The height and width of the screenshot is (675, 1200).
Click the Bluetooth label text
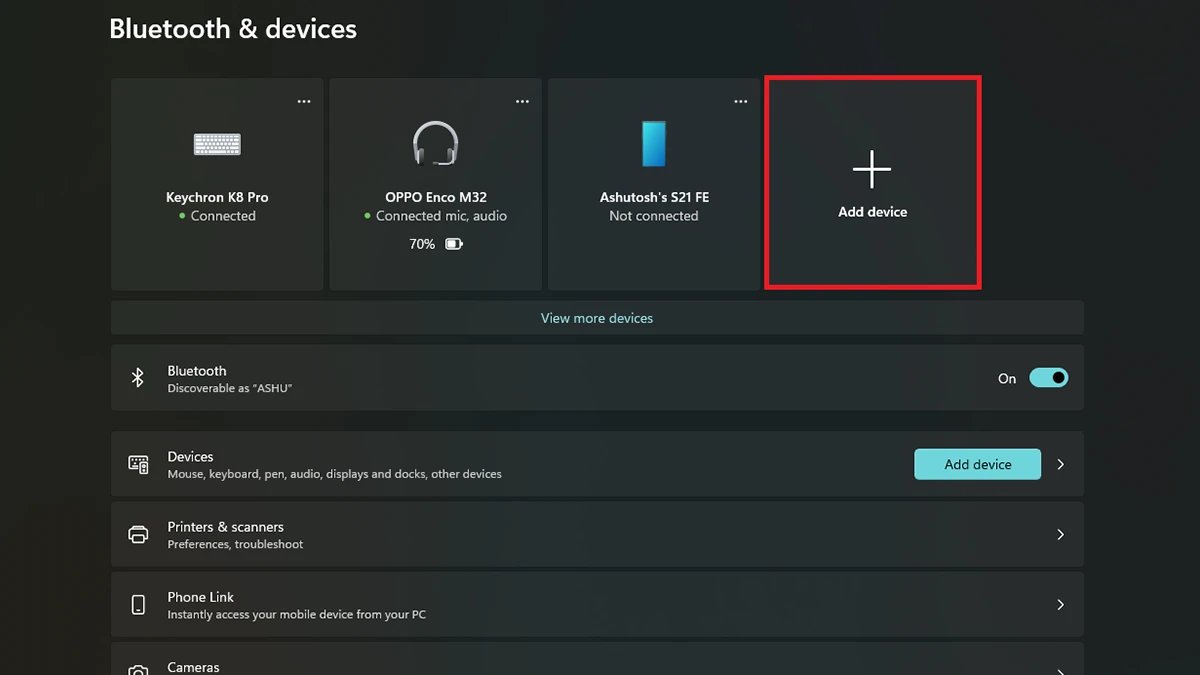[197, 371]
